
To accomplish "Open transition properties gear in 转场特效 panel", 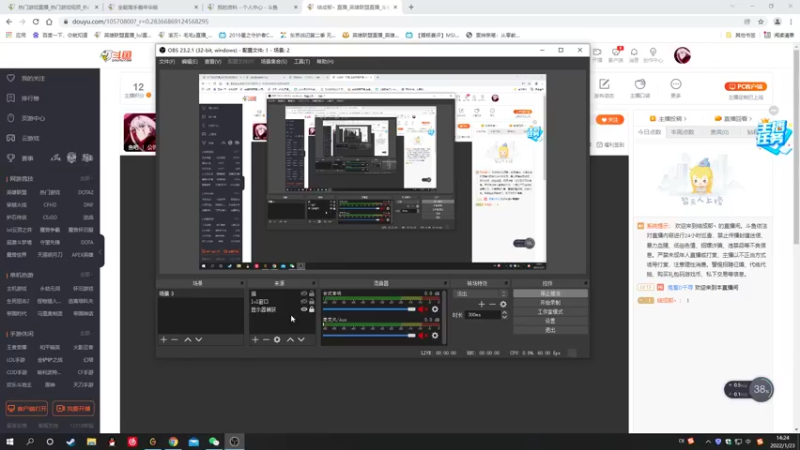I will pos(503,304).
